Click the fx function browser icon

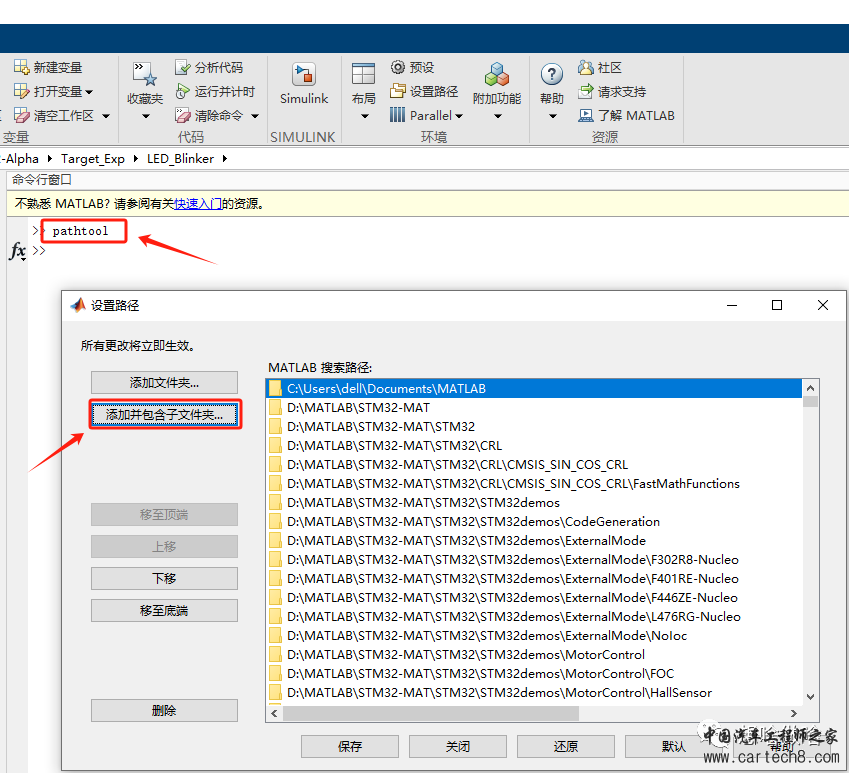point(18,251)
